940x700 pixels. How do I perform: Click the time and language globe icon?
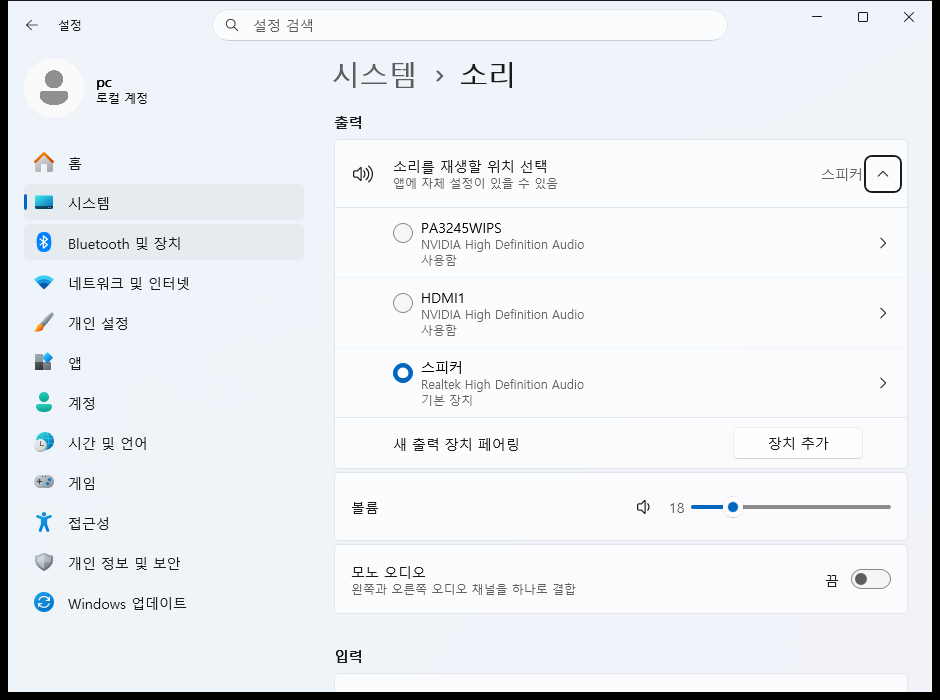[44, 442]
